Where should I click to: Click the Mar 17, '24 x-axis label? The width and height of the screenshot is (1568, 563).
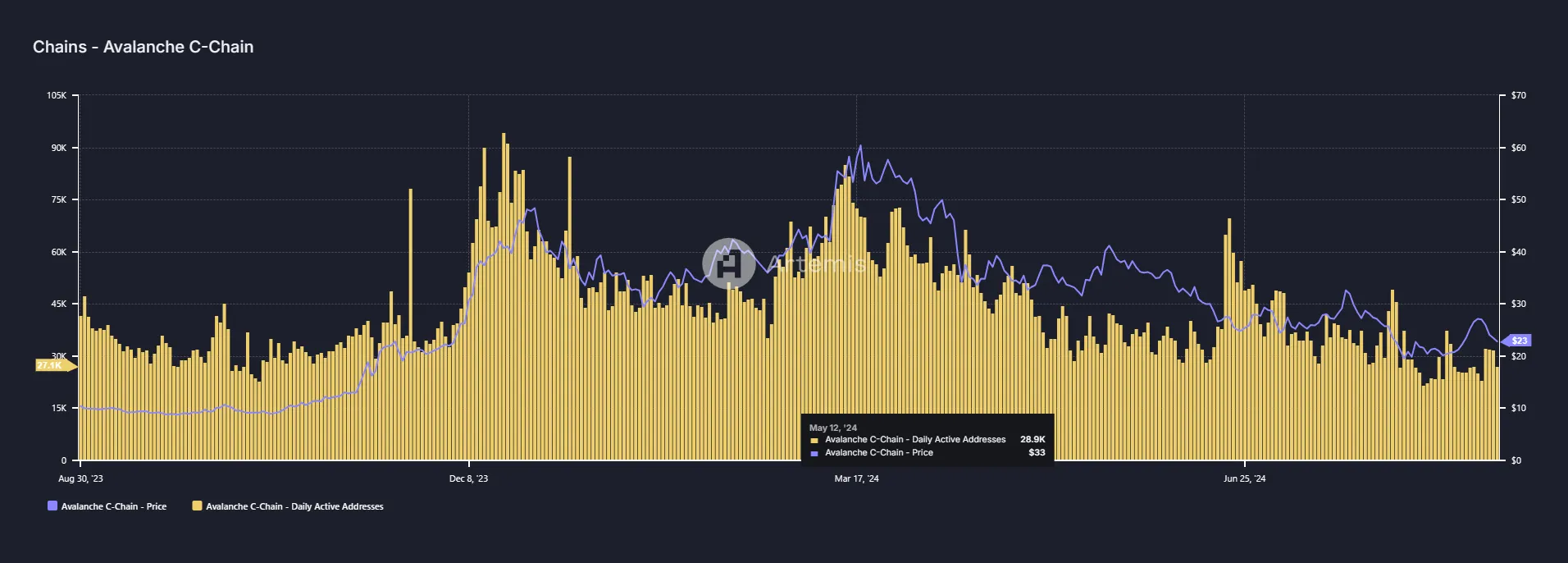856,478
